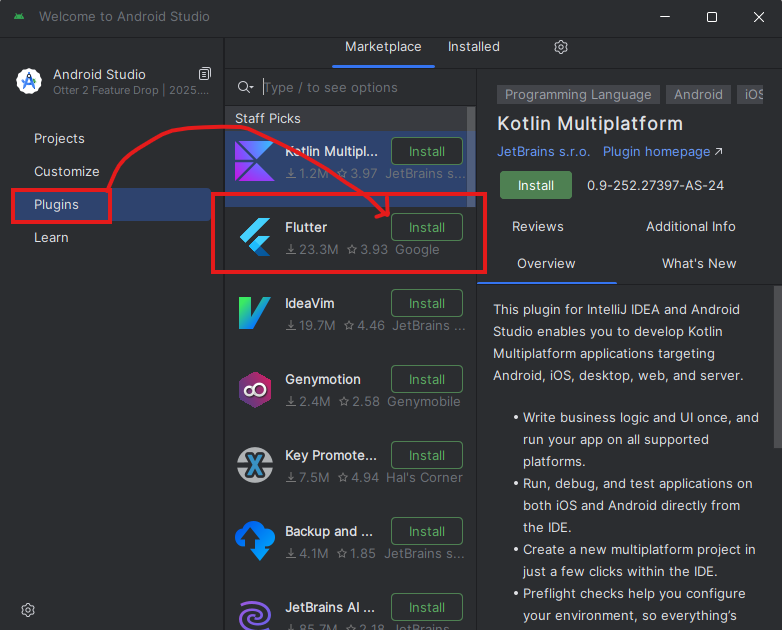Open the JetBrains s.r.o. vendor link

(543, 152)
